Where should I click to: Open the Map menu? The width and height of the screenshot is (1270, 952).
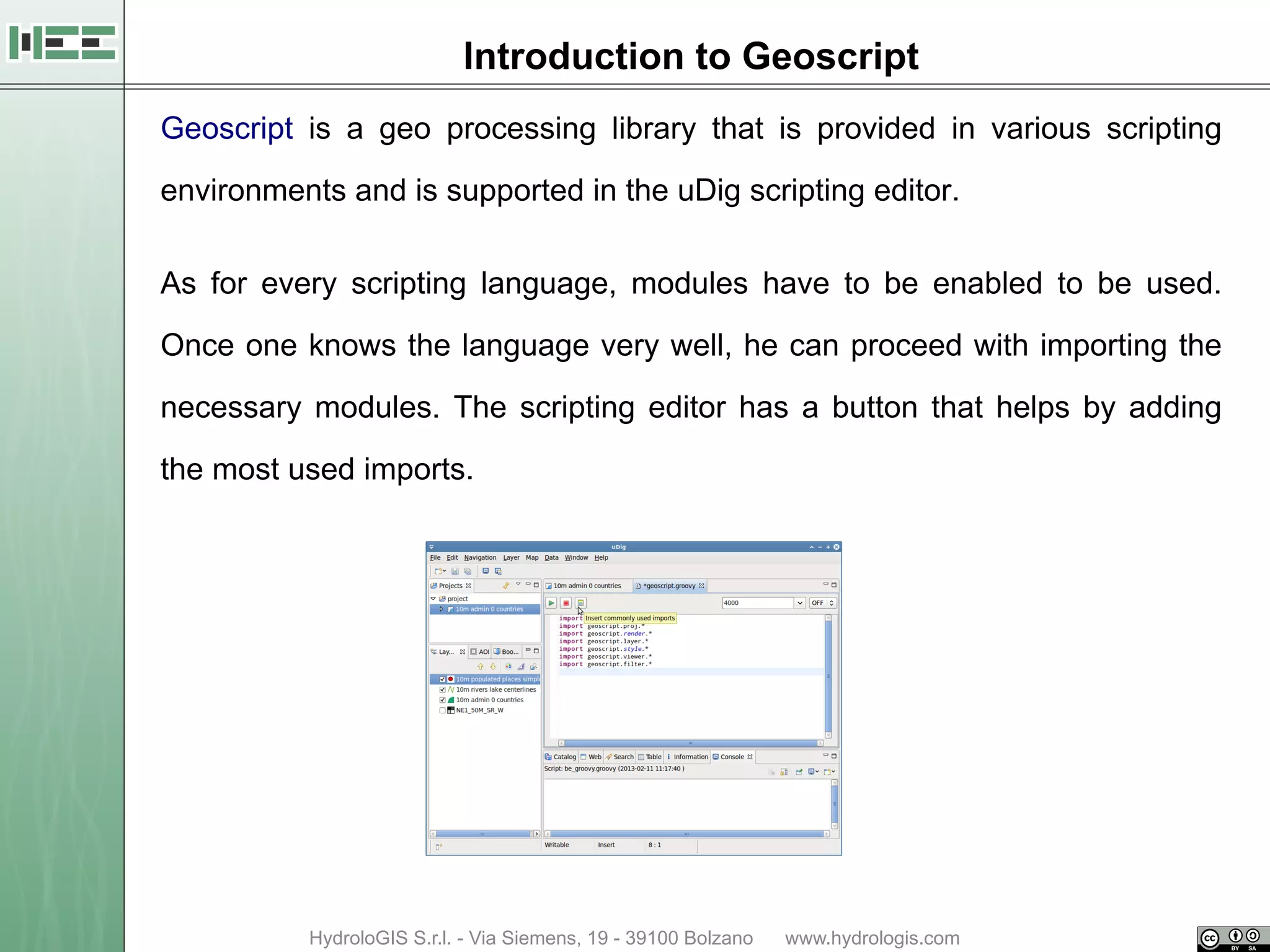tap(532, 558)
